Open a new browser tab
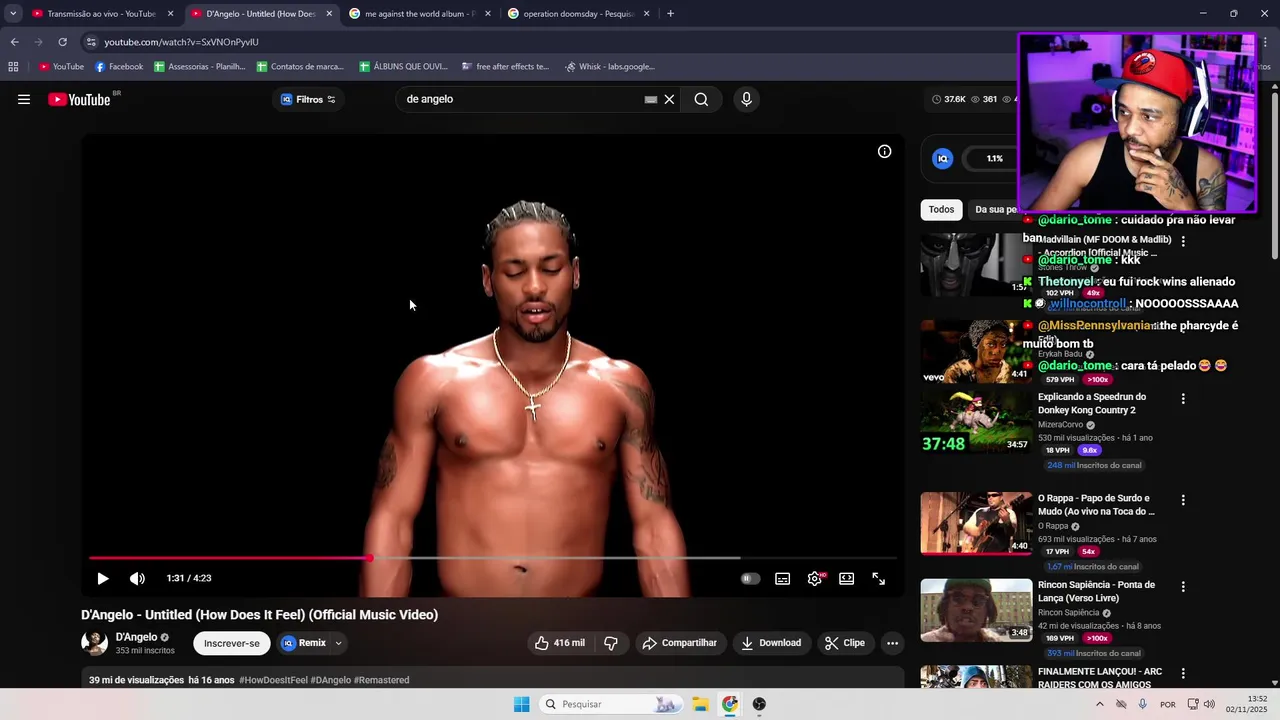This screenshot has width=1280, height=720. 670,14
